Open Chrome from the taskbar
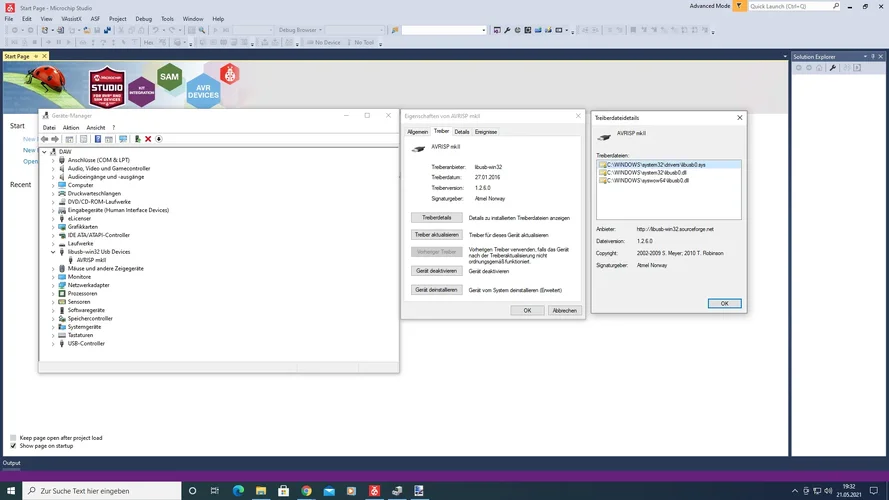Image resolution: width=889 pixels, height=500 pixels. pos(306,491)
